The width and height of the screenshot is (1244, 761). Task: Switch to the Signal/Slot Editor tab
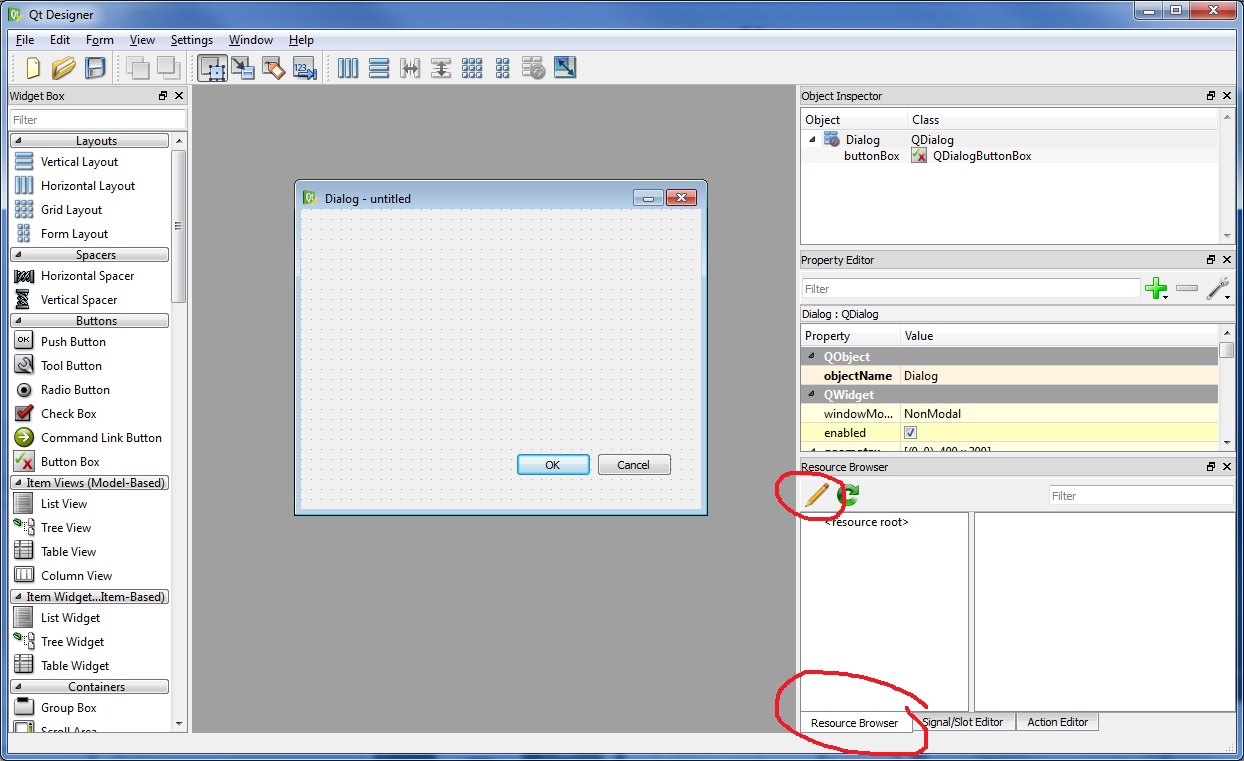[x=964, y=721]
